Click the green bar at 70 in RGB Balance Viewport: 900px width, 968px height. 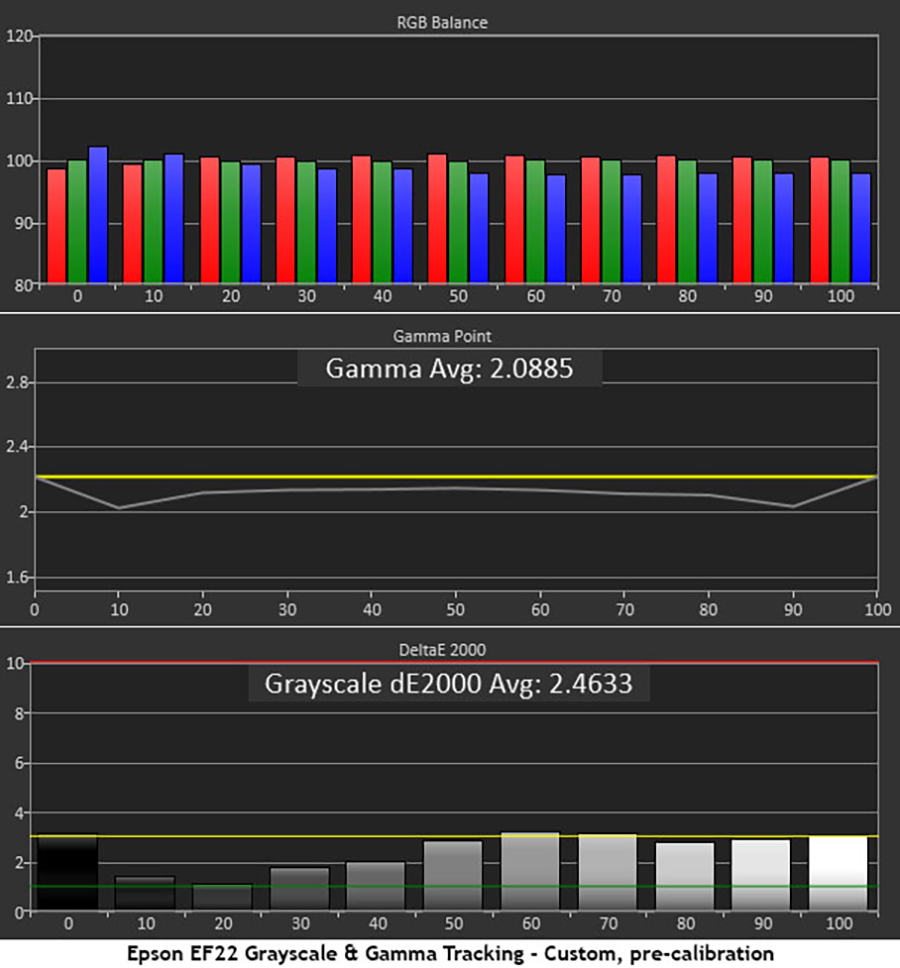point(611,222)
